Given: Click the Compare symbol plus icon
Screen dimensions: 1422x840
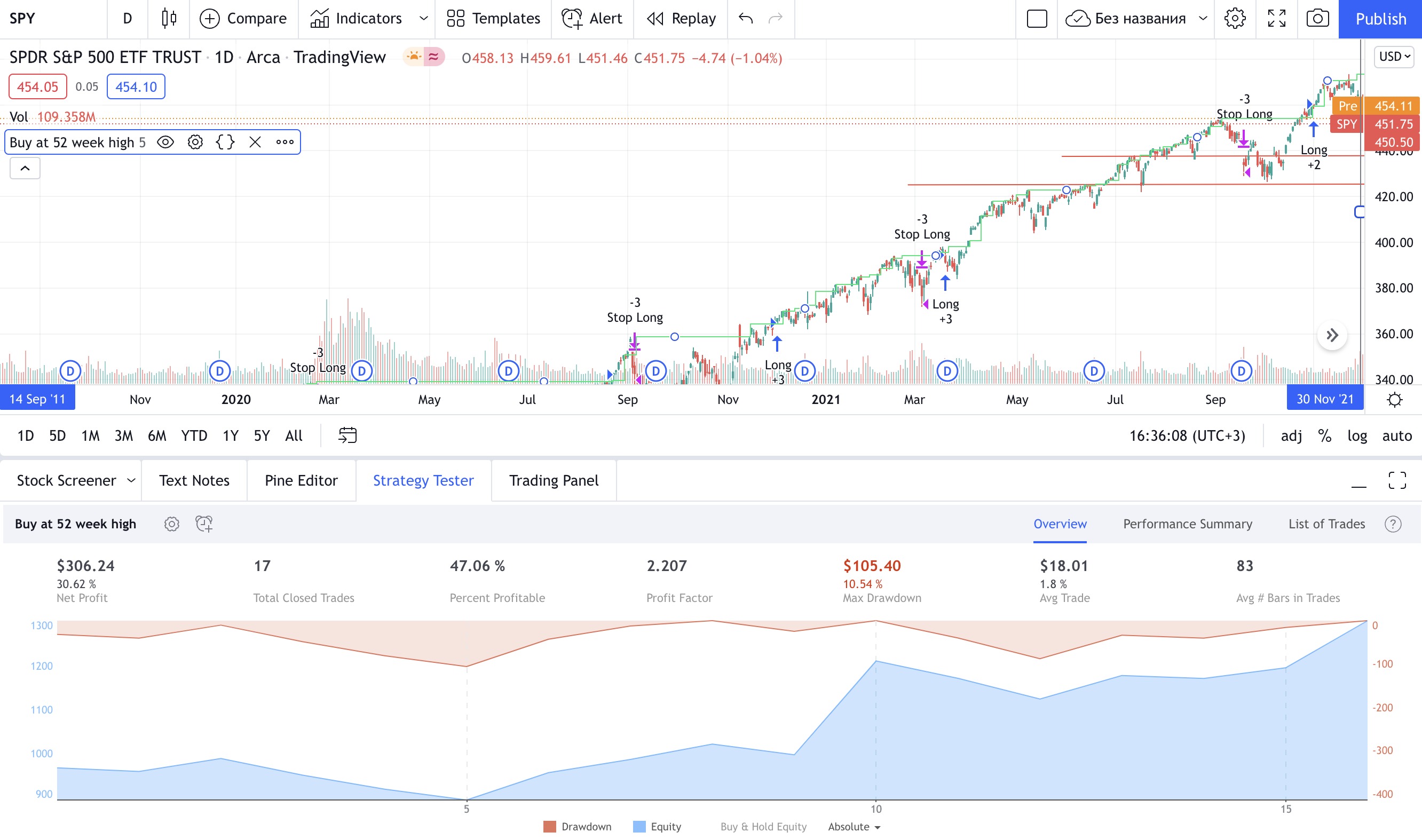Looking at the screenshot, I should coord(209,19).
